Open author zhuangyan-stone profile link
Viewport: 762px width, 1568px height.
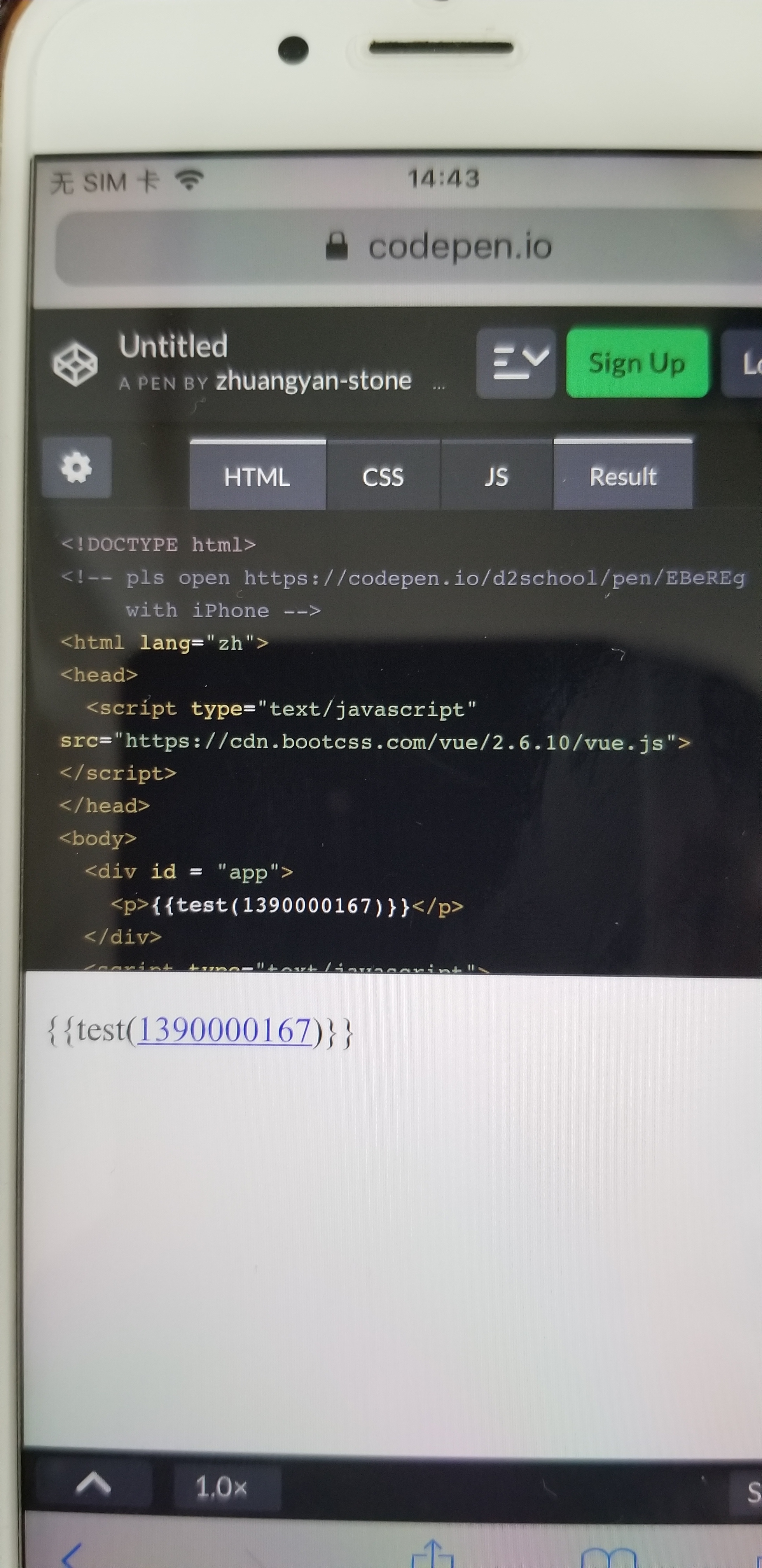[x=313, y=381]
